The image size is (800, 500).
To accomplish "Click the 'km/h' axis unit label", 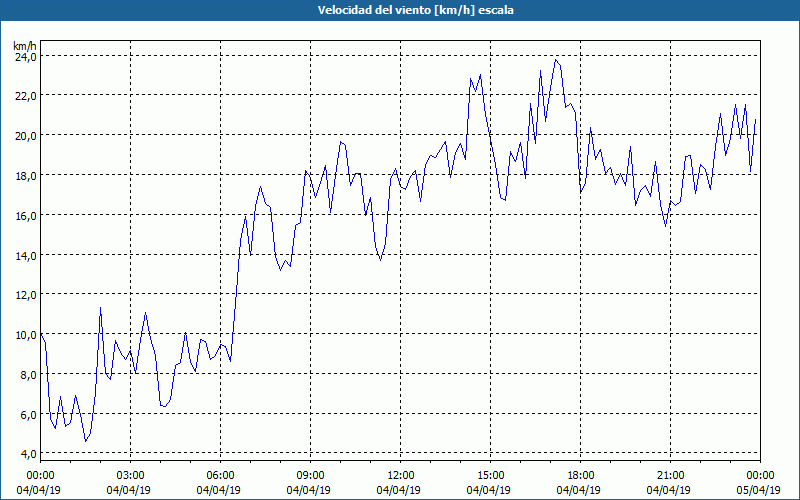I will pos(25,46).
